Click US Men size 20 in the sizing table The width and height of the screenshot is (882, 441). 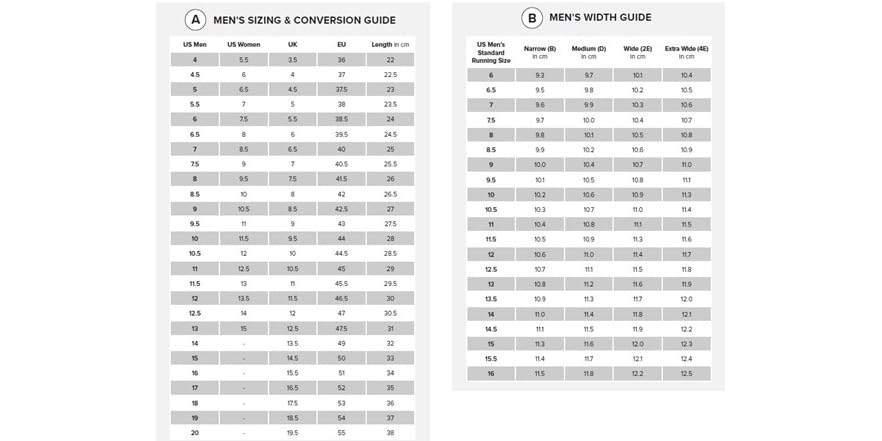click(x=195, y=432)
